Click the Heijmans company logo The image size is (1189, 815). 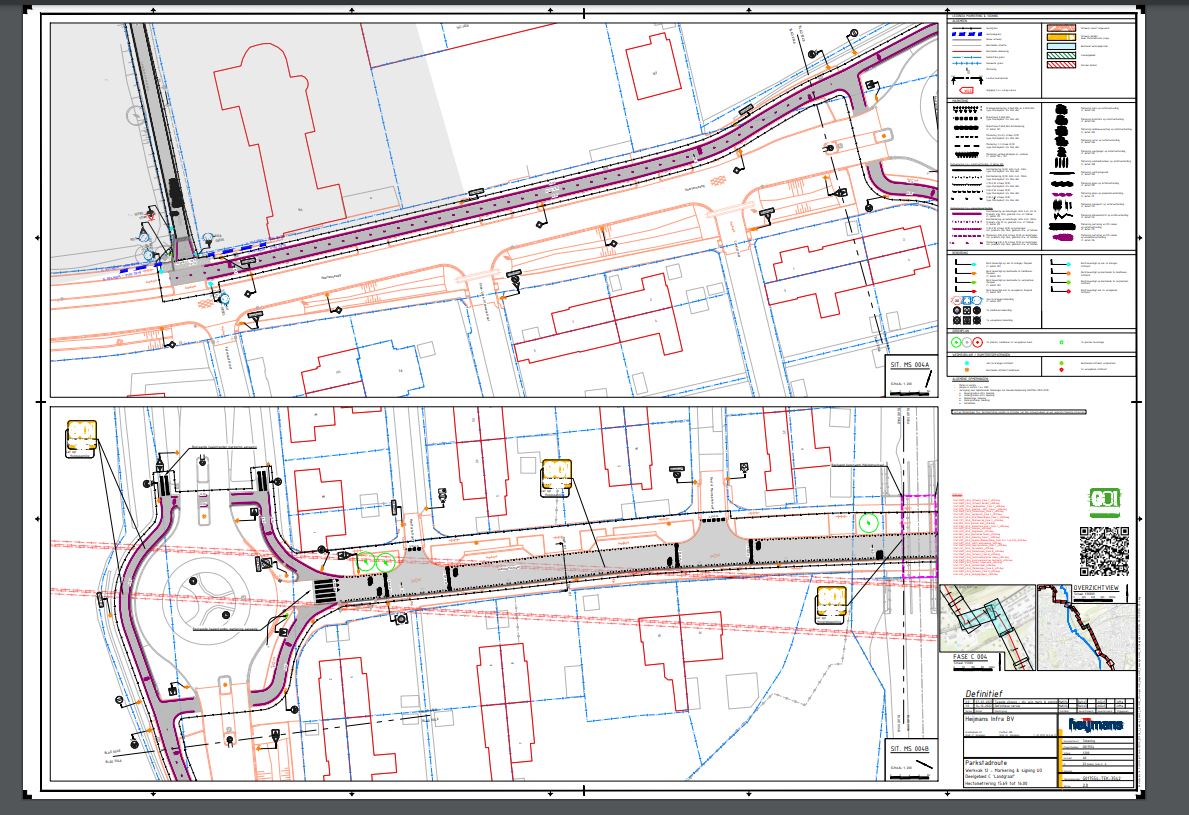click(1095, 724)
